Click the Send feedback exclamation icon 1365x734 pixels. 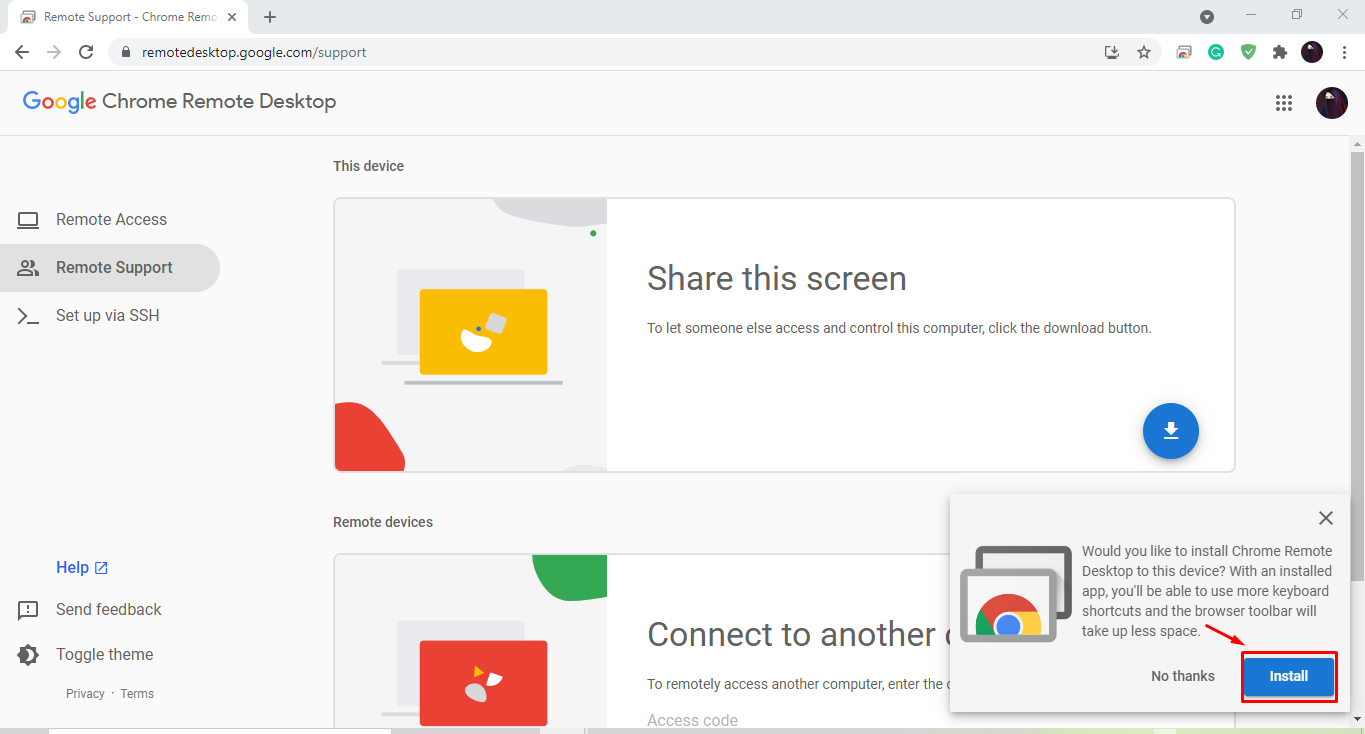tap(28, 610)
